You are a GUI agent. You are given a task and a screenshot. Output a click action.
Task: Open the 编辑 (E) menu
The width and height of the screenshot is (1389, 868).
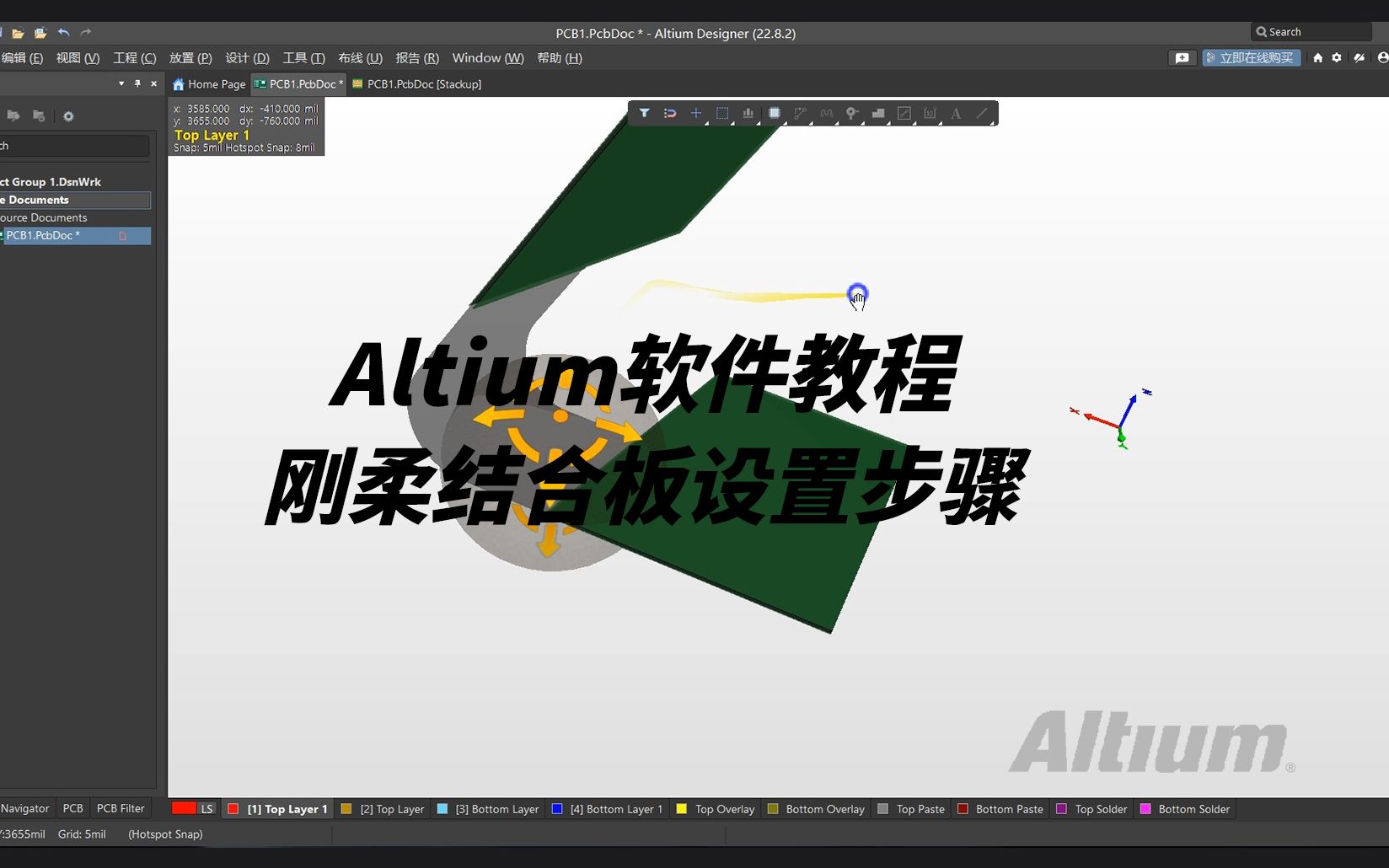(22, 58)
